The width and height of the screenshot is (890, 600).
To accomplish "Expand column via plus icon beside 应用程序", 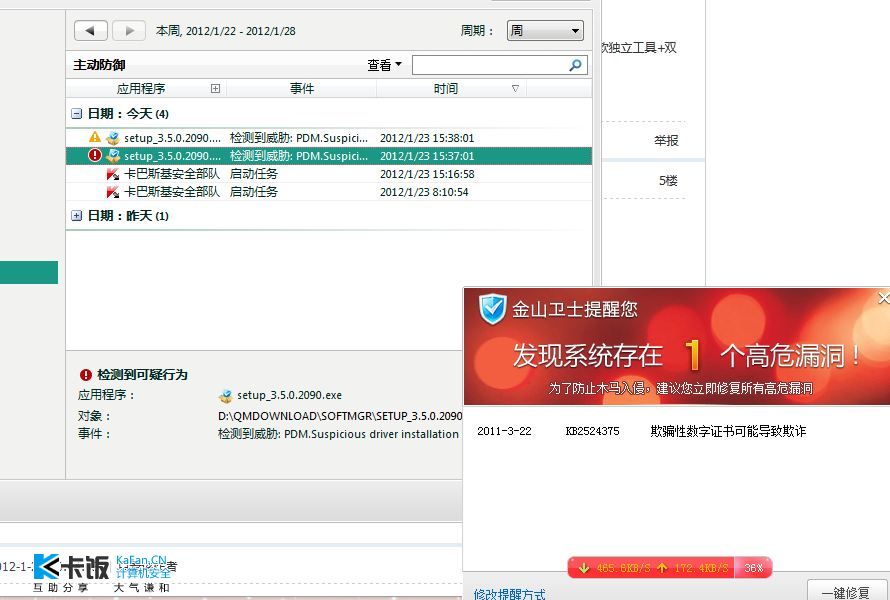I will [x=215, y=89].
